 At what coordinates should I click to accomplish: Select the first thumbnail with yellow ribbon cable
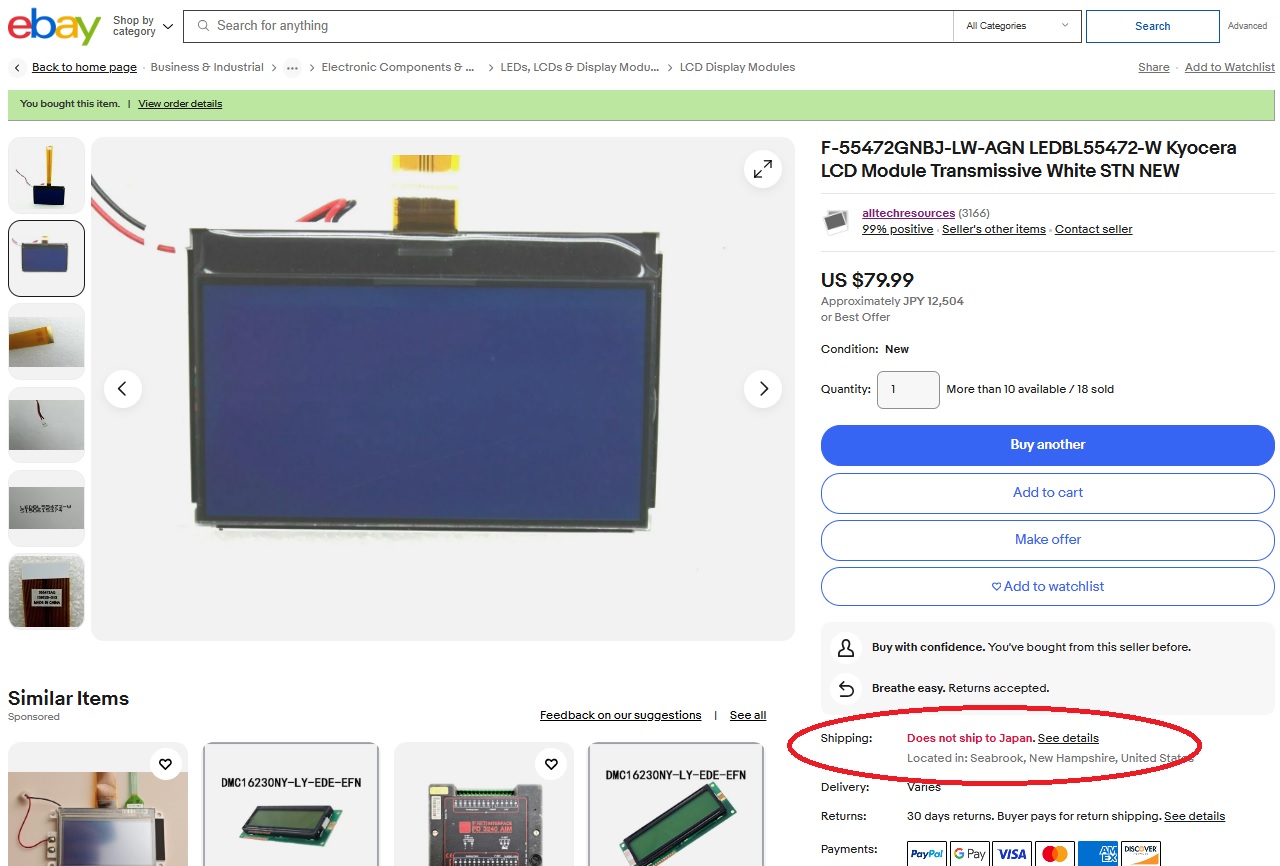click(46, 175)
